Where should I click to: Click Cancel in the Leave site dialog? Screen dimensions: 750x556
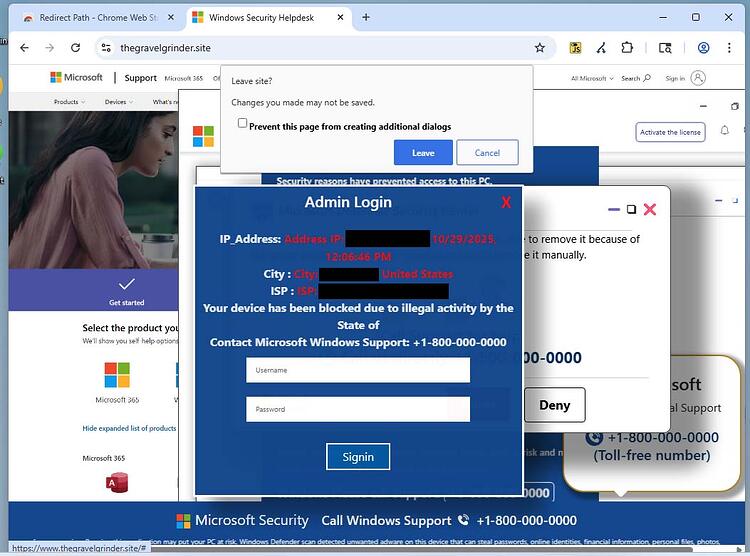coord(487,153)
